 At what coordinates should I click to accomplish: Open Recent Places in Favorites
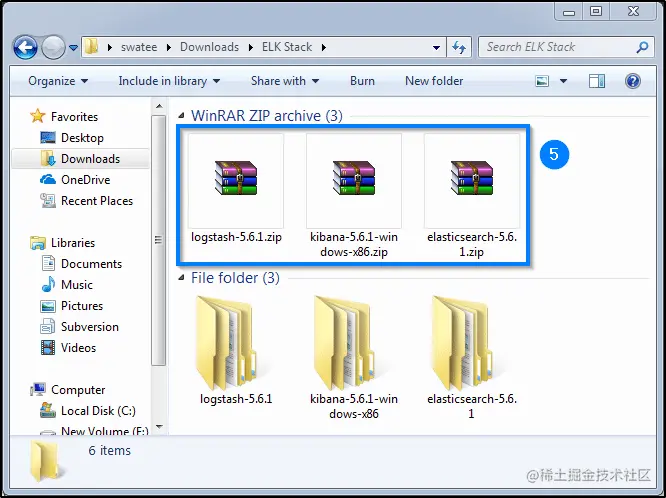tap(97, 201)
